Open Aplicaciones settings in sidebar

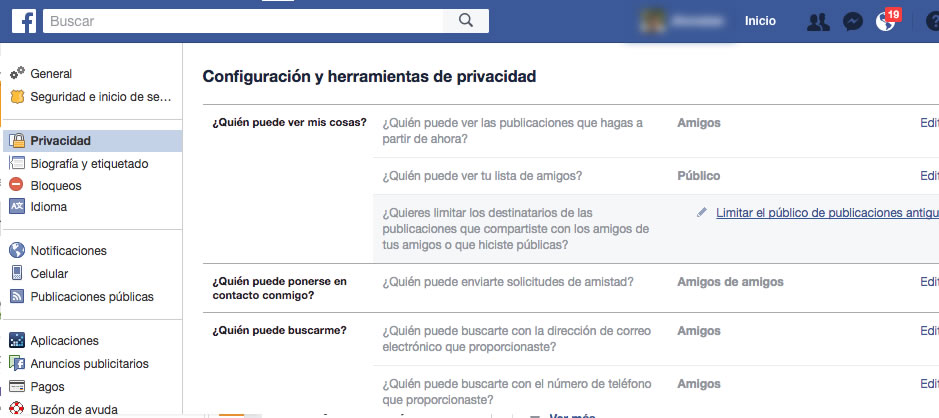point(64,341)
